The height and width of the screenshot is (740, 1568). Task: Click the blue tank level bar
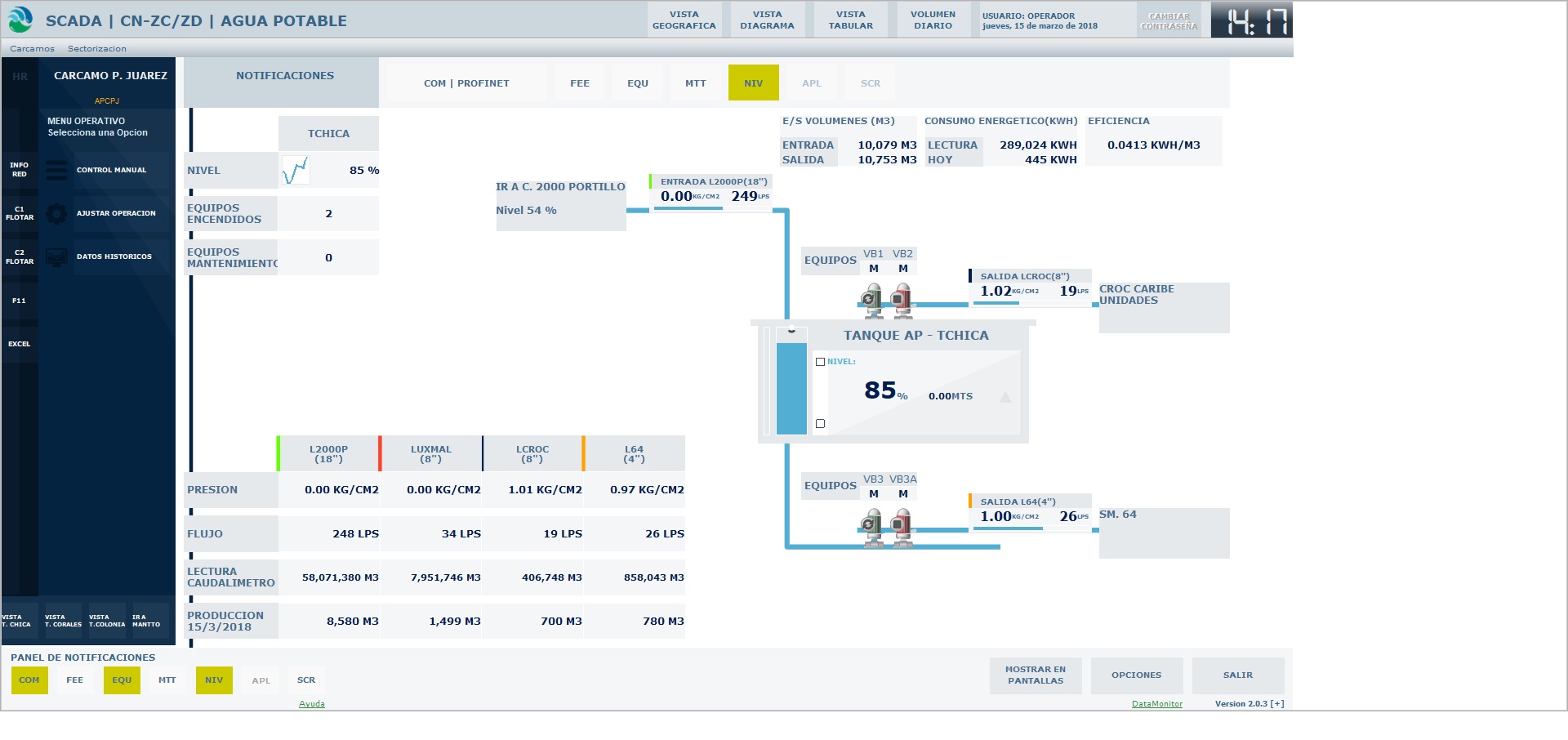point(791,388)
